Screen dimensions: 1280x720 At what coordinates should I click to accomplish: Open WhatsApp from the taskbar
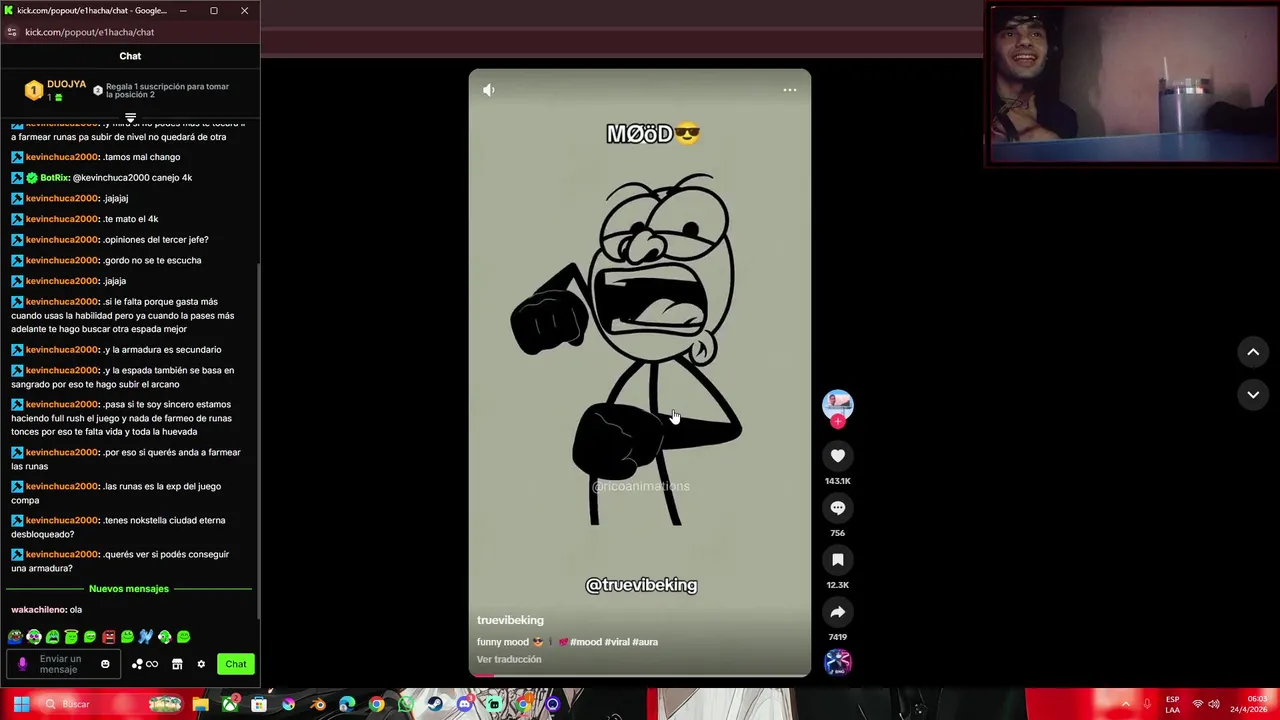(406, 704)
